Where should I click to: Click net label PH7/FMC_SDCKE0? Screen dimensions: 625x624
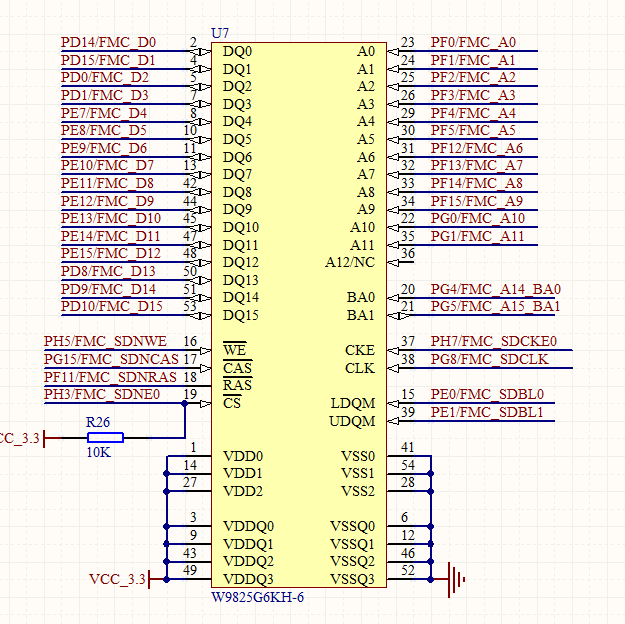tap(494, 342)
